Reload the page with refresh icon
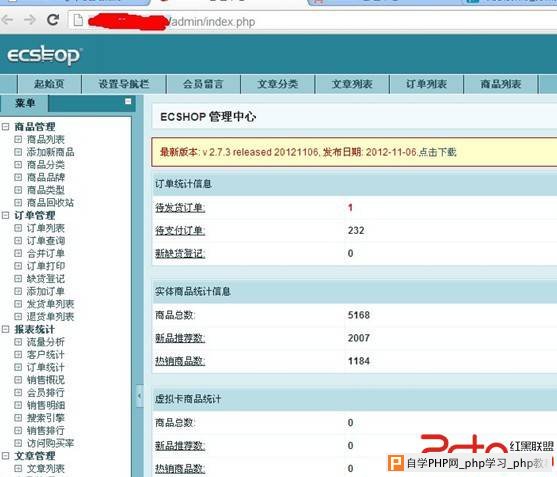557x477 pixels. point(53,20)
